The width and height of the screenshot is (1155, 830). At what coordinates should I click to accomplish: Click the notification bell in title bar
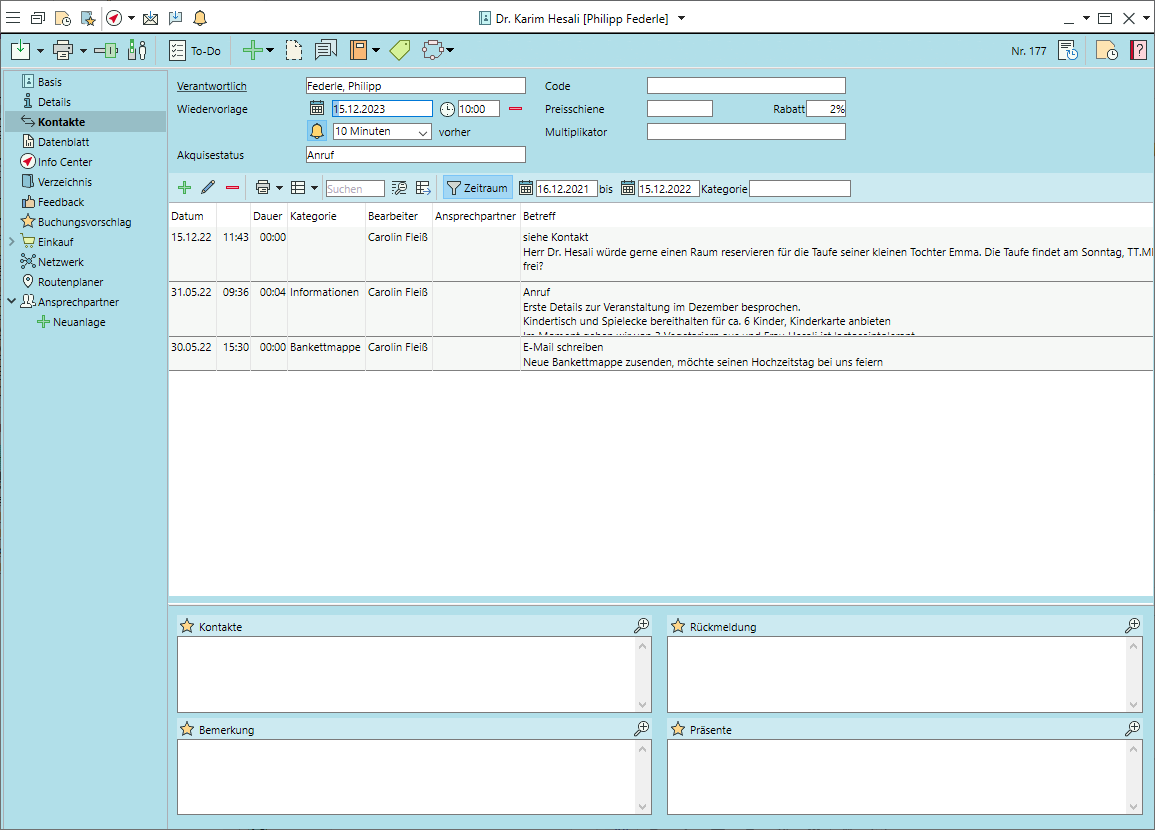coord(200,18)
